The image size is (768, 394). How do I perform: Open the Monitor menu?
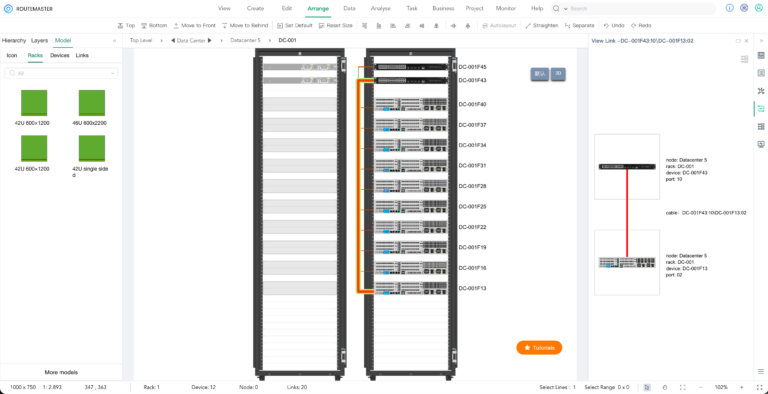pos(505,8)
